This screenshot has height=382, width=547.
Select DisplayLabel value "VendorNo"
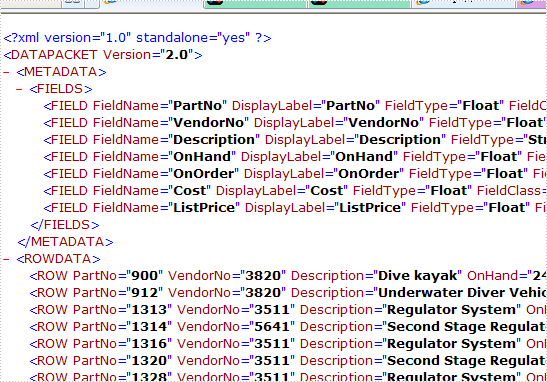[x=384, y=123]
